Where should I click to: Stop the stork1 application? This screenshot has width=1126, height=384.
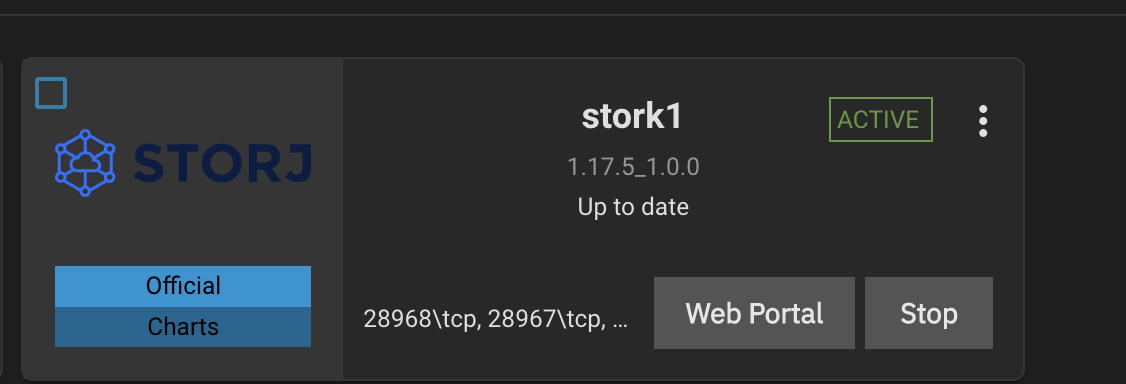pyautogui.click(x=929, y=313)
